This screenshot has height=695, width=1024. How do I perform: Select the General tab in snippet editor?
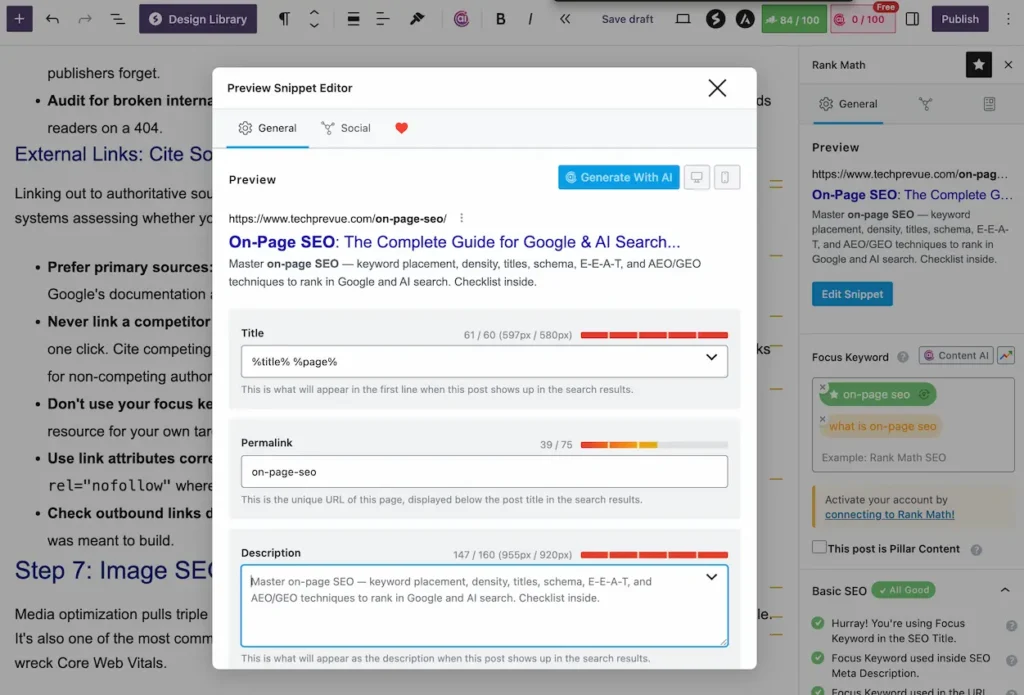tap(267, 128)
